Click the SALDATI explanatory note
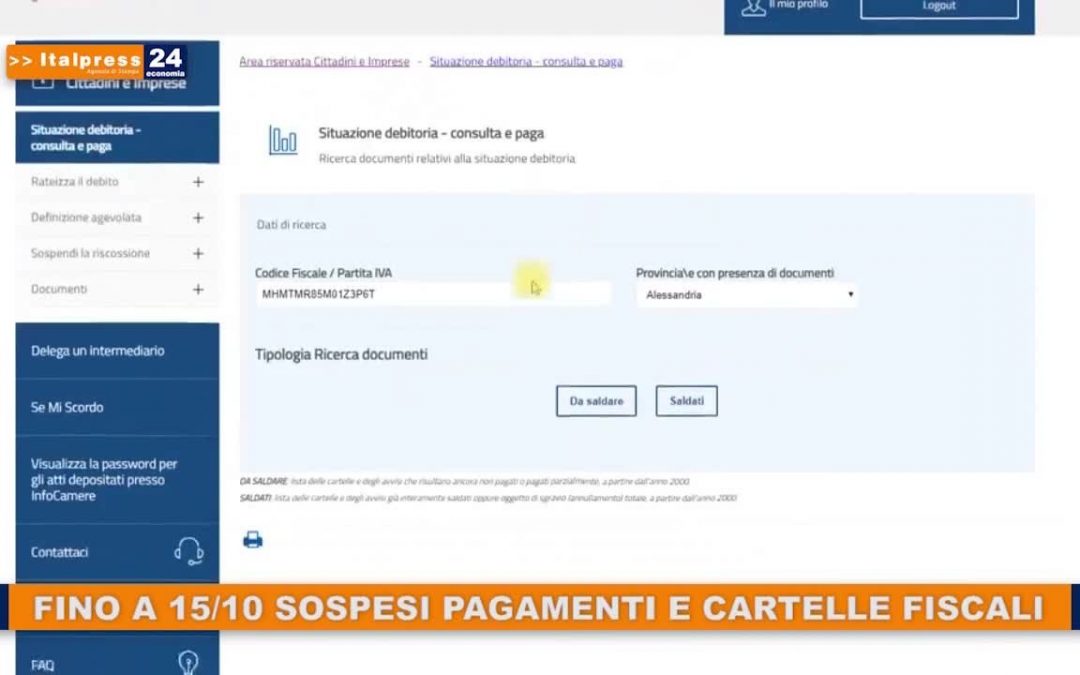Screen dimensions: 1080x675 [x=488, y=497]
